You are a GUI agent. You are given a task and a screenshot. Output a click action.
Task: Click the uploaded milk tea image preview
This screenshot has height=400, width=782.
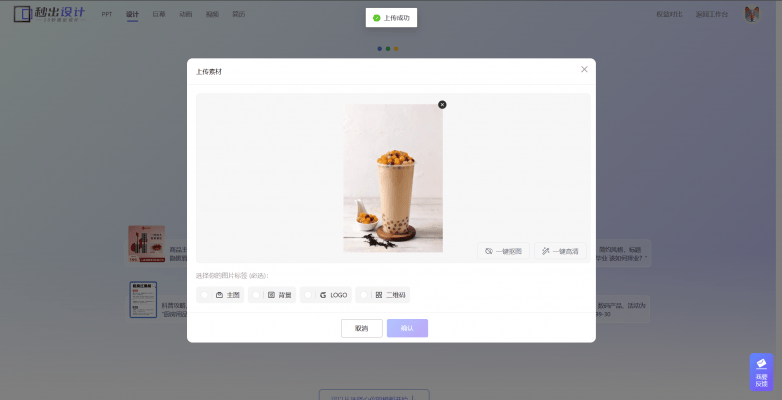click(x=393, y=178)
